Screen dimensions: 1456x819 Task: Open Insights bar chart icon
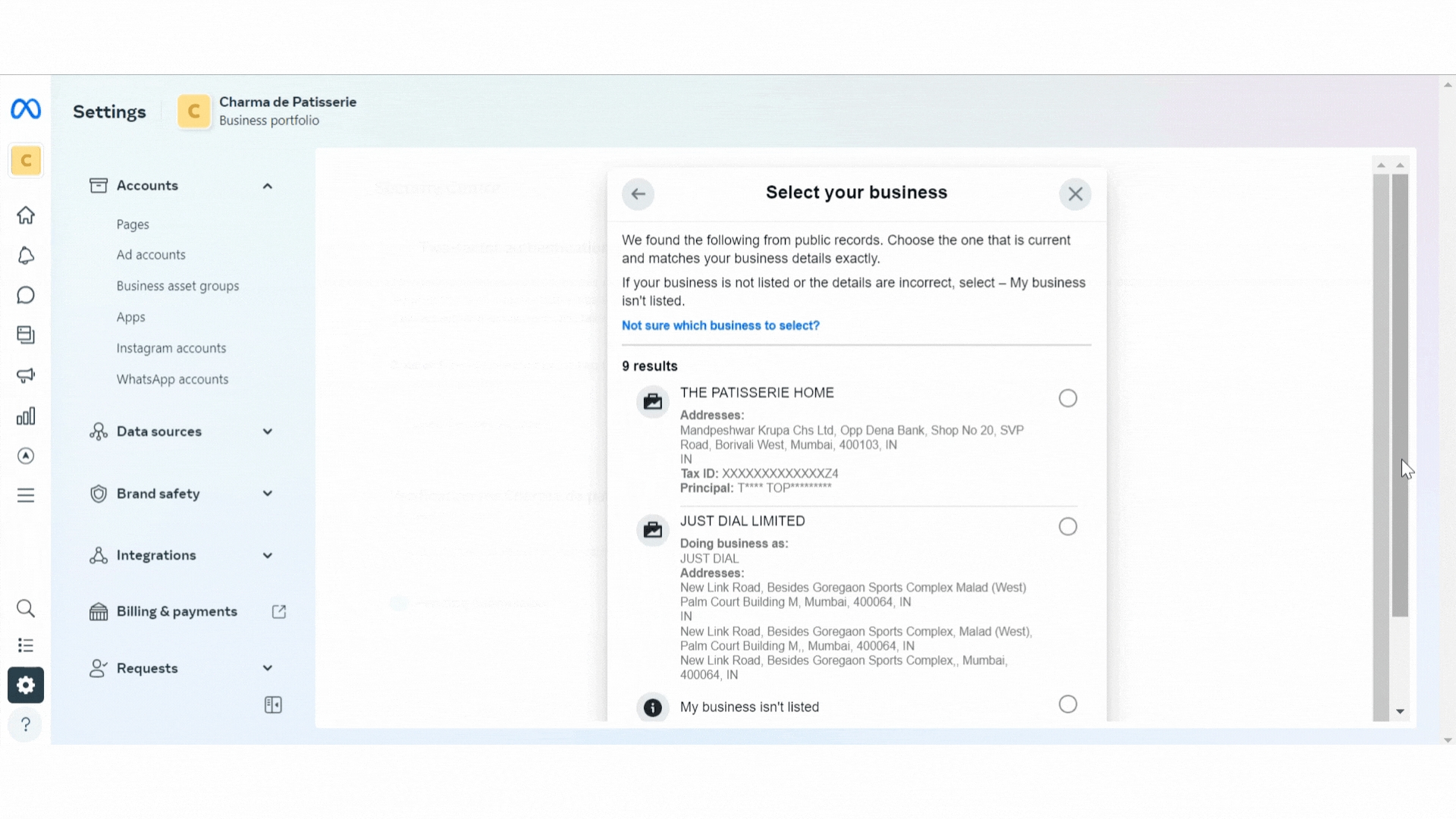click(x=26, y=416)
